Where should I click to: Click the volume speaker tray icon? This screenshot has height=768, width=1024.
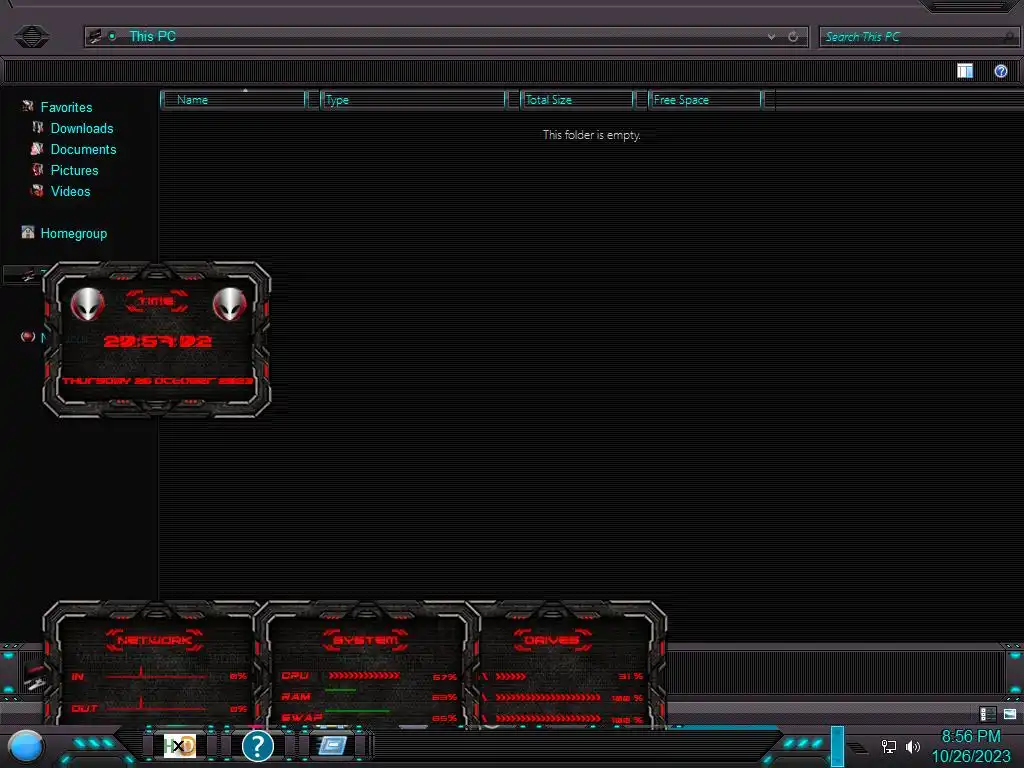coord(912,746)
